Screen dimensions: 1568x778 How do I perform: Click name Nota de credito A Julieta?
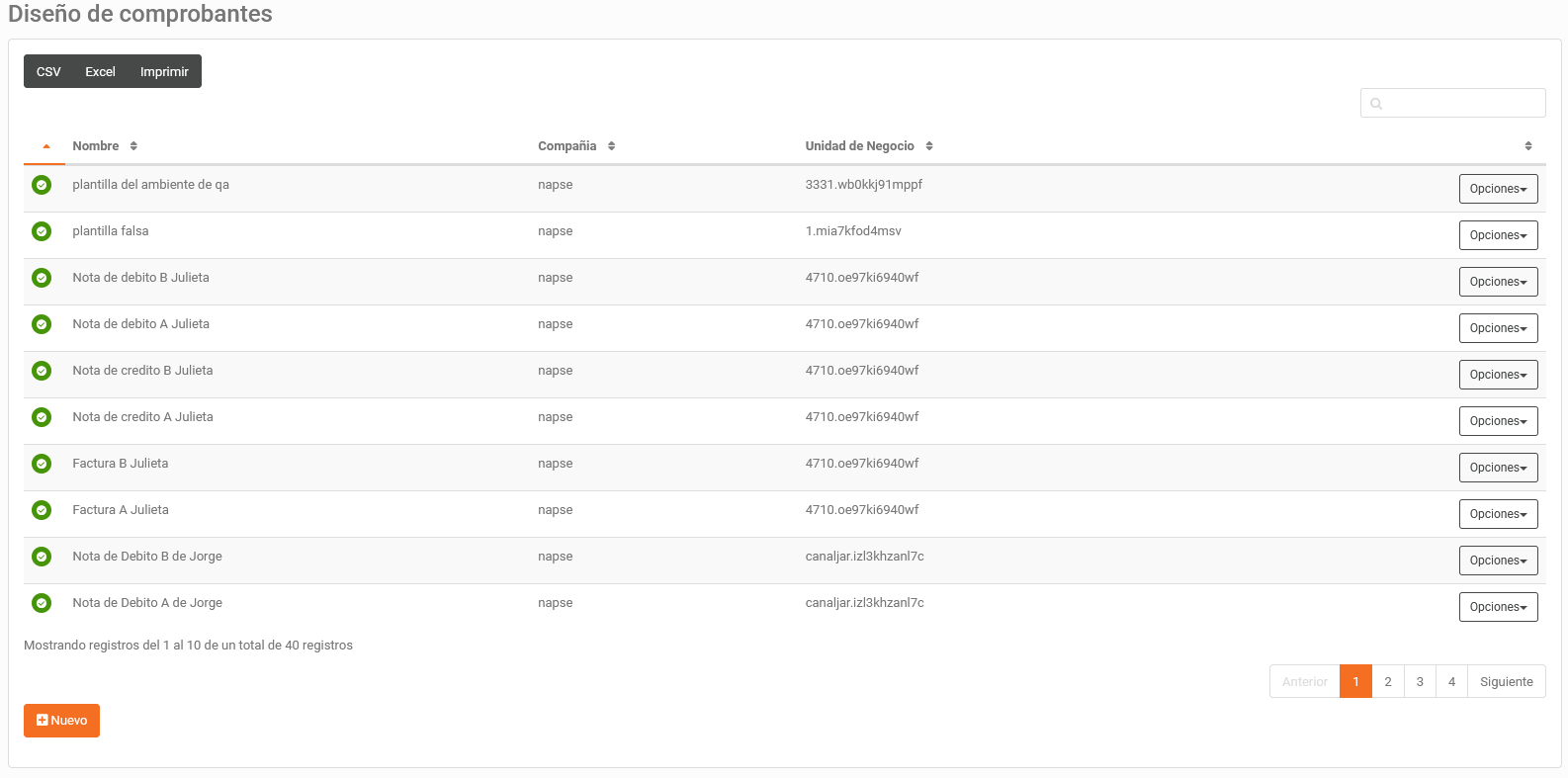point(142,417)
